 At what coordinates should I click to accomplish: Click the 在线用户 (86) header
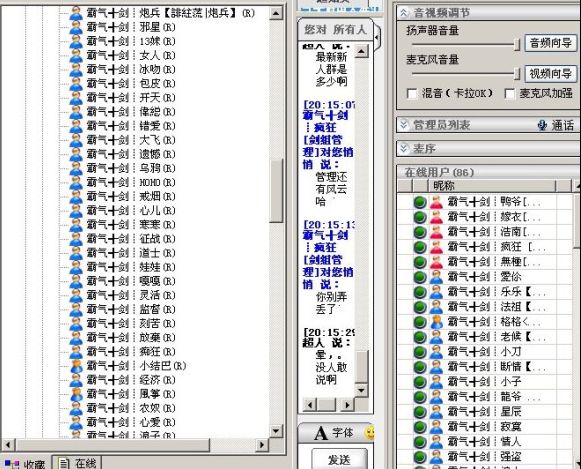coord(439,172)
